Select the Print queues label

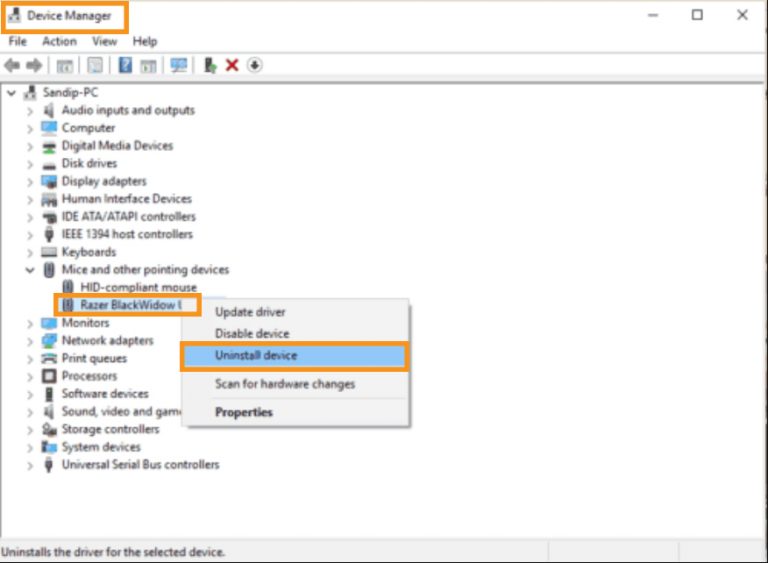[94, 359]
